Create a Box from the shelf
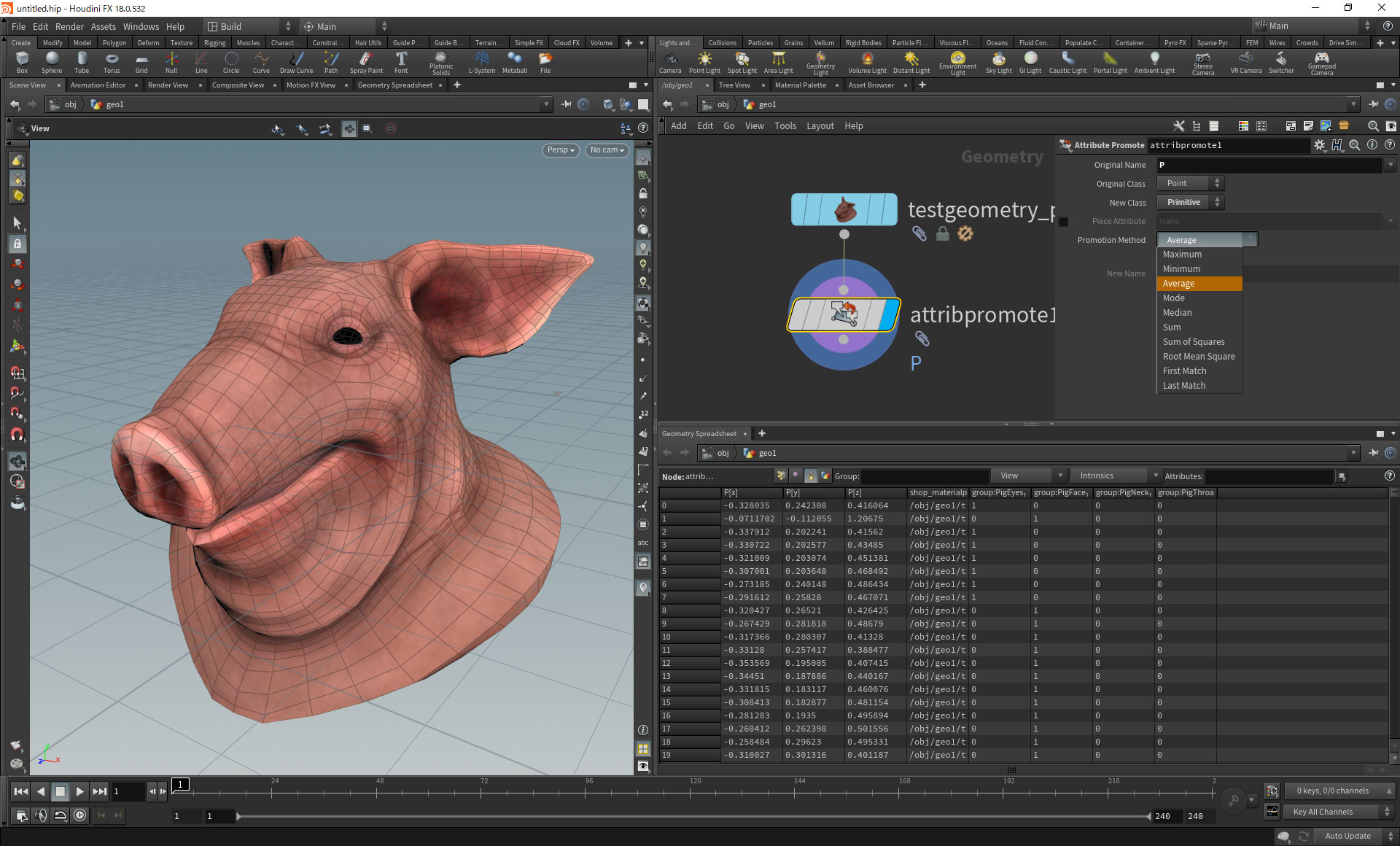This screenshot has height=846, width=1400. tap(22, 63)
